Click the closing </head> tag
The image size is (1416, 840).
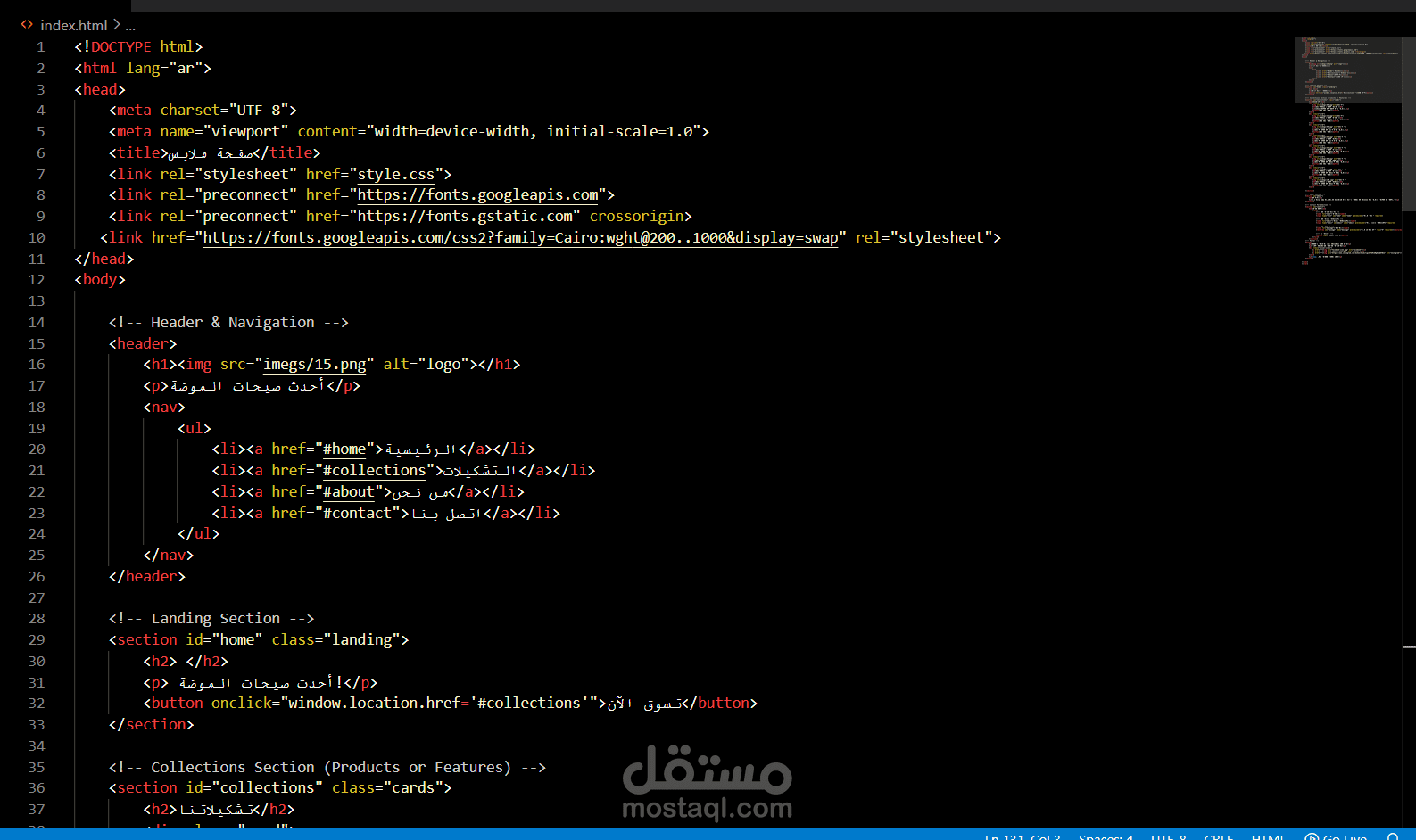[x=104, y=259]
